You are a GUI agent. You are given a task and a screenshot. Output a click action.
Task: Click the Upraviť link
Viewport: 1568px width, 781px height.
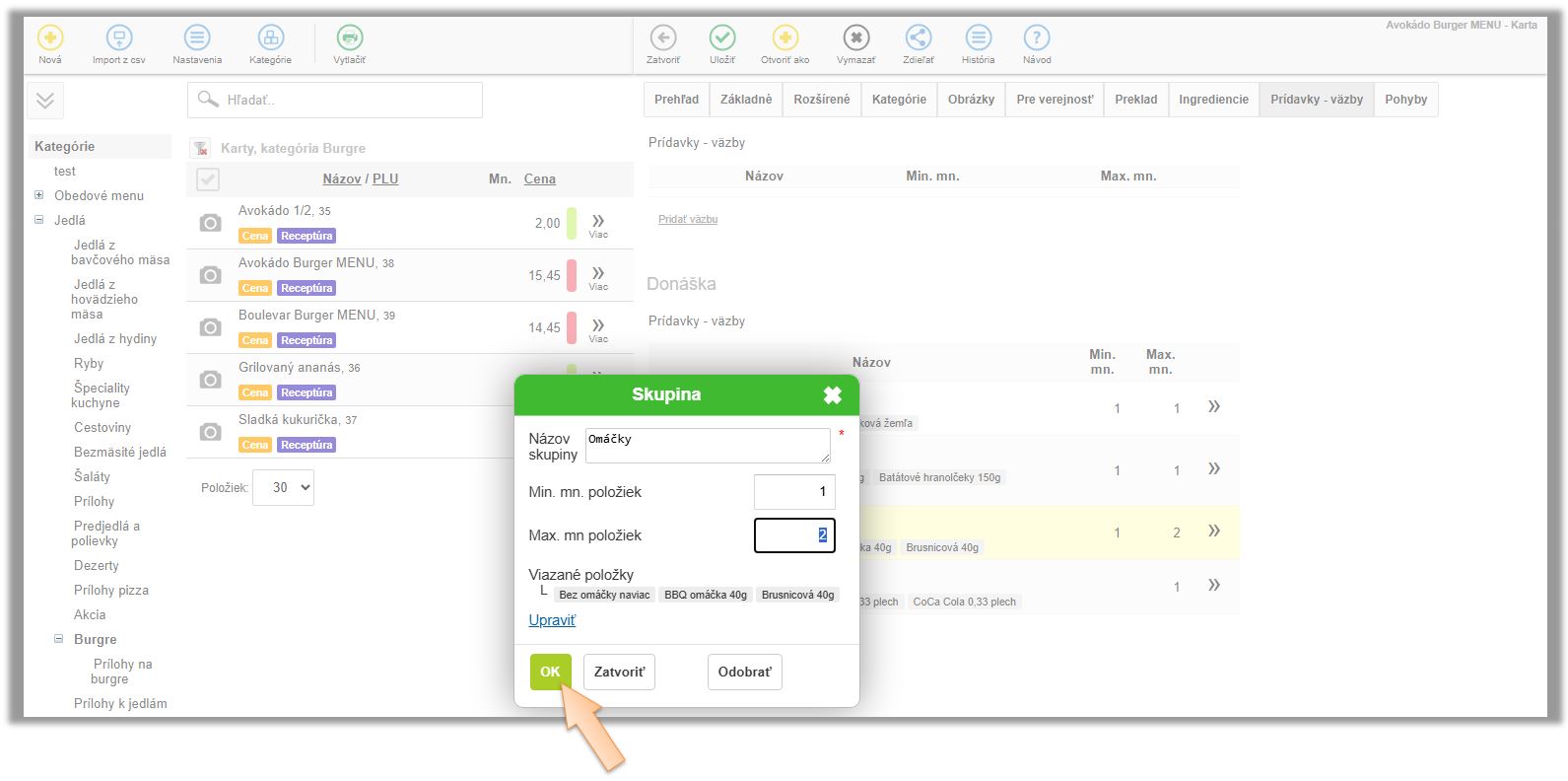552,620
